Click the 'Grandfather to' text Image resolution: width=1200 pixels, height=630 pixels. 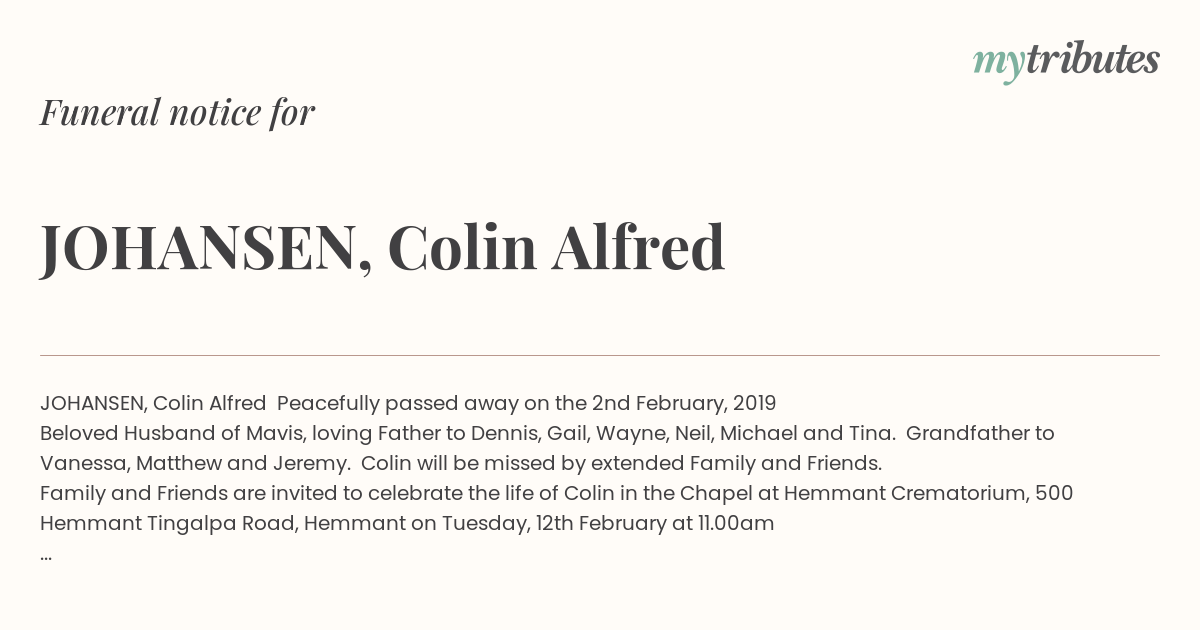(980, 433)
